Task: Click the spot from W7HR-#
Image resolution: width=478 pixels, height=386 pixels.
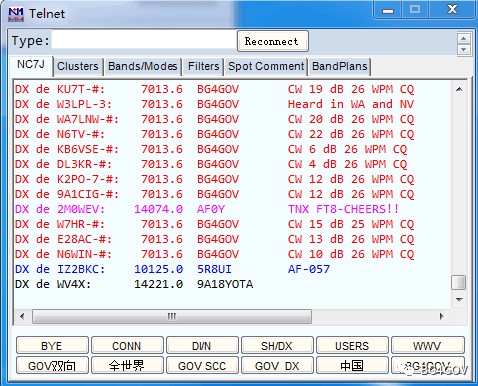Action: click(215, 224)
